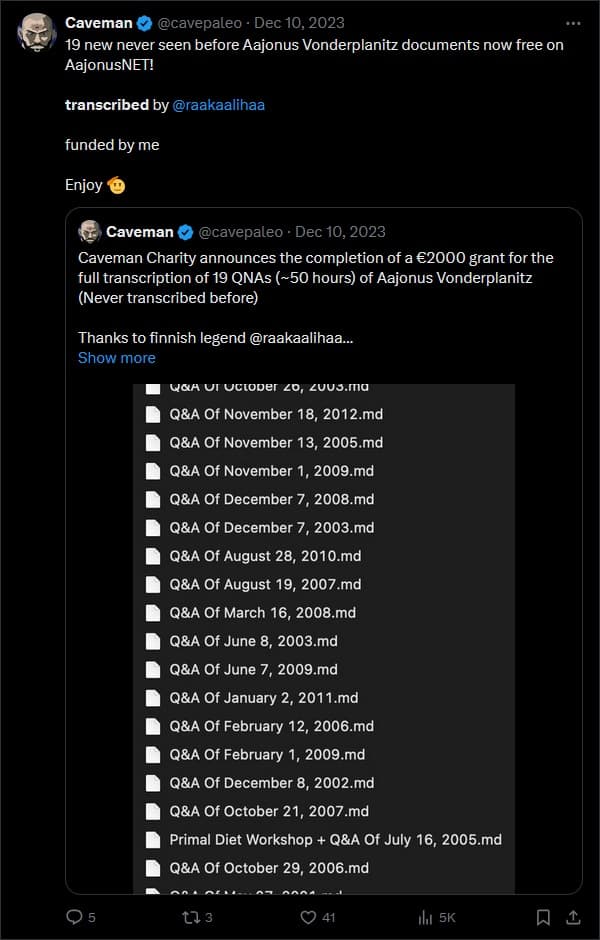Retweet the post using the repost icon

(189, 917)
